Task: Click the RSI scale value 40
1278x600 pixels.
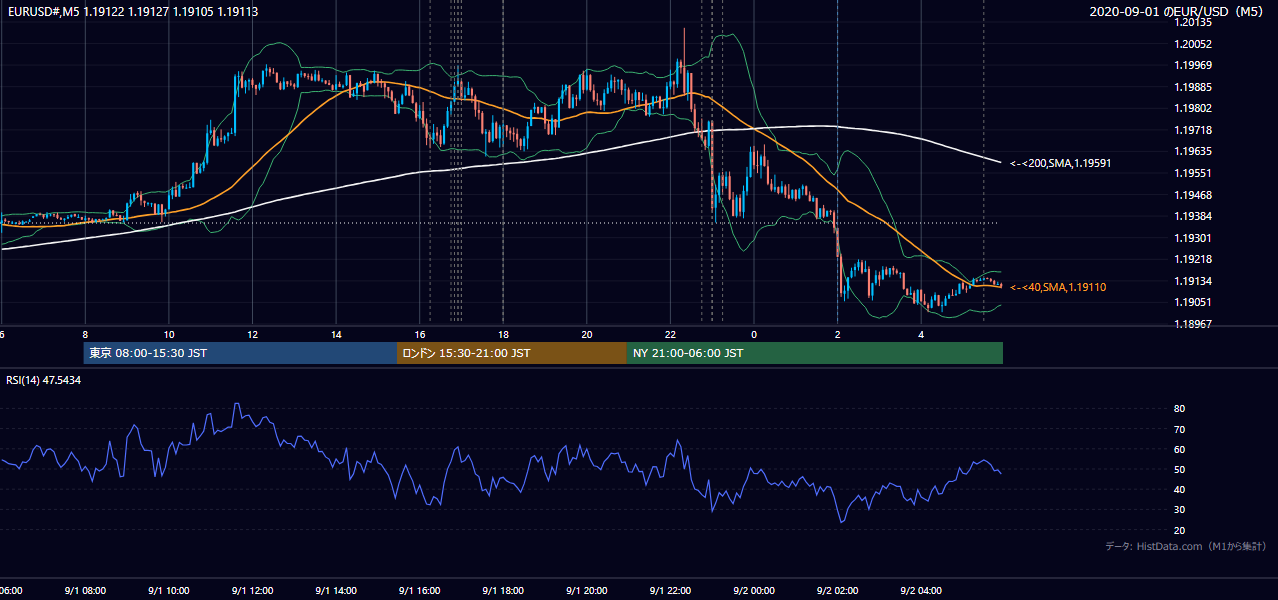Action: click(1180, 489)
